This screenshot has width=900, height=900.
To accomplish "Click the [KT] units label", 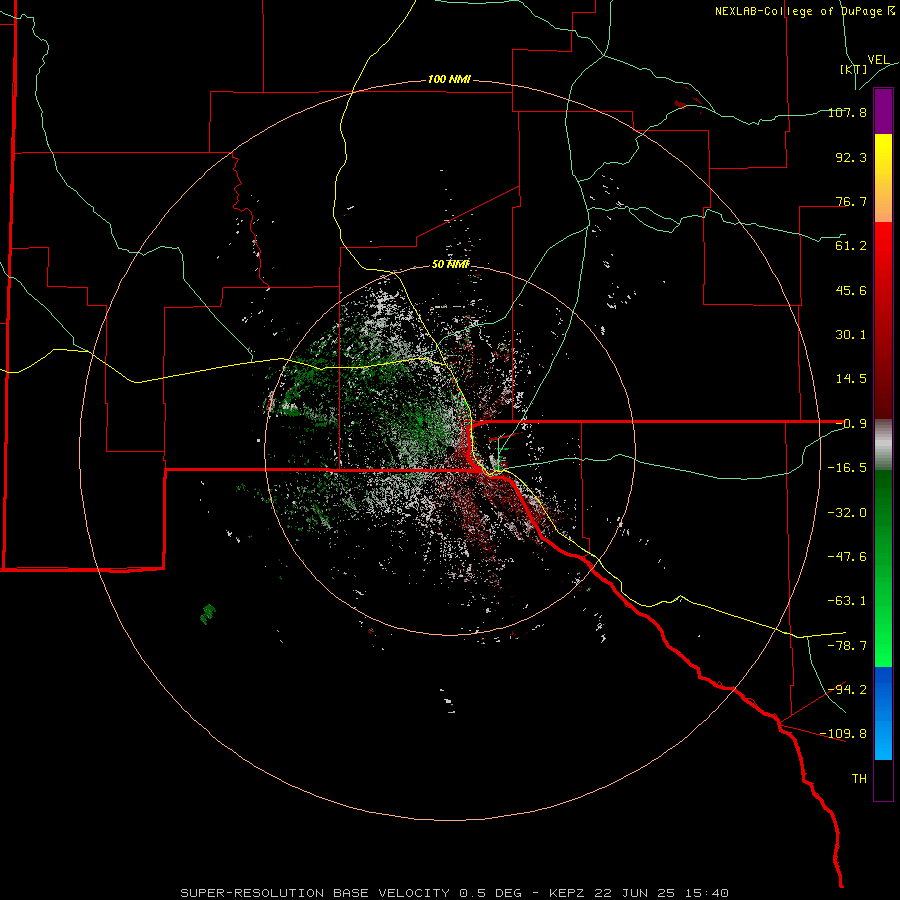I will click(x=854, y=69).
